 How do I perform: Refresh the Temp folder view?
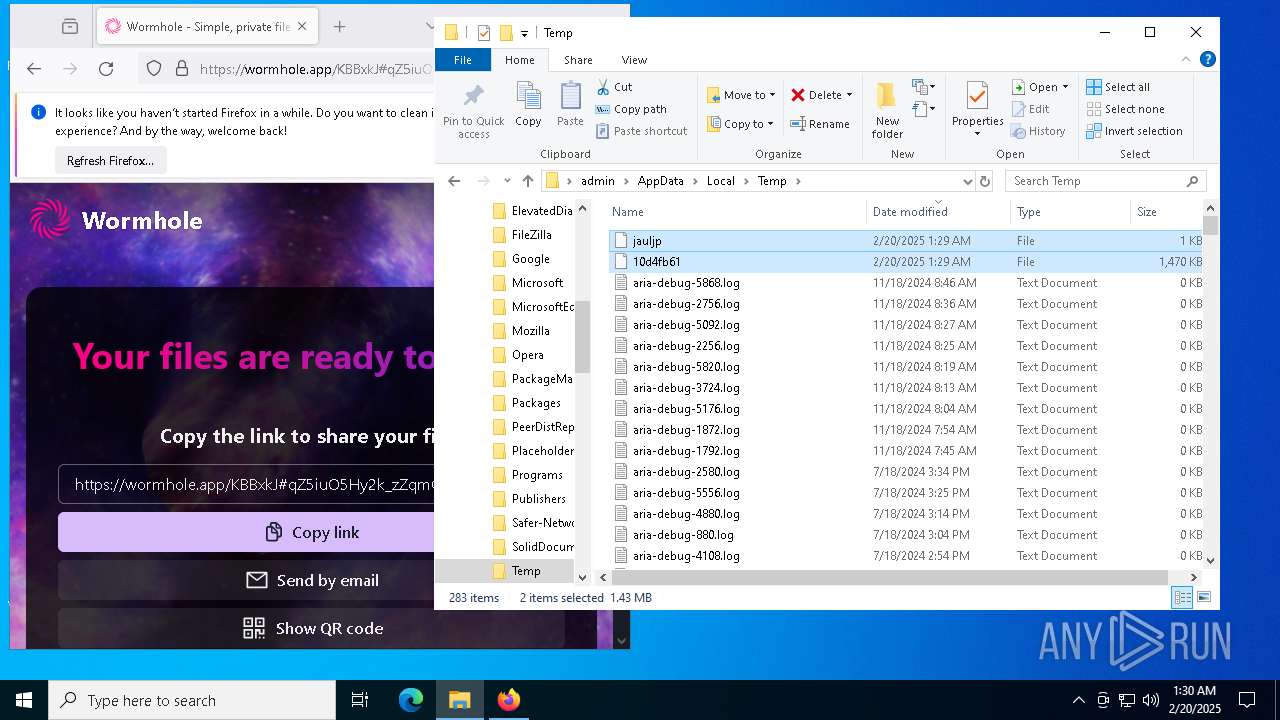pyautogui.click(x=985, y=181)
